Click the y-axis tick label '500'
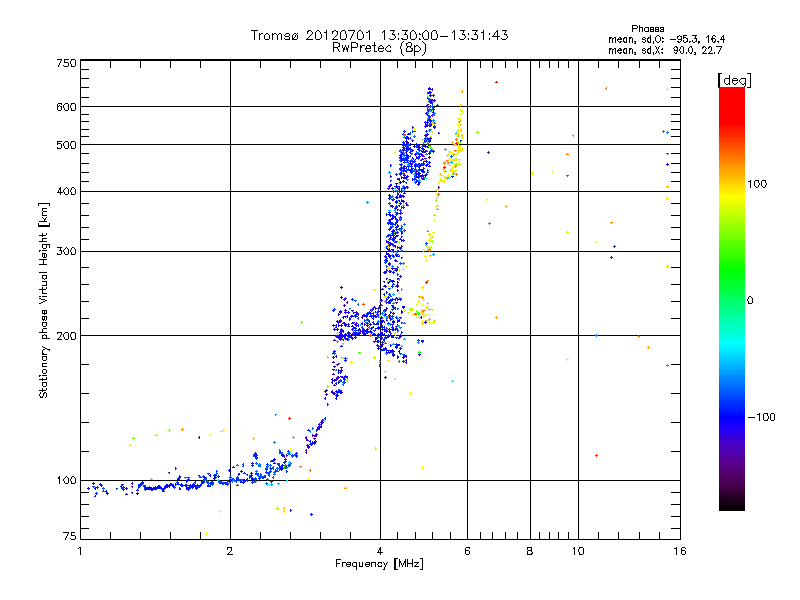This screenshot has height=600, width=800. click(x=66, y=145)
